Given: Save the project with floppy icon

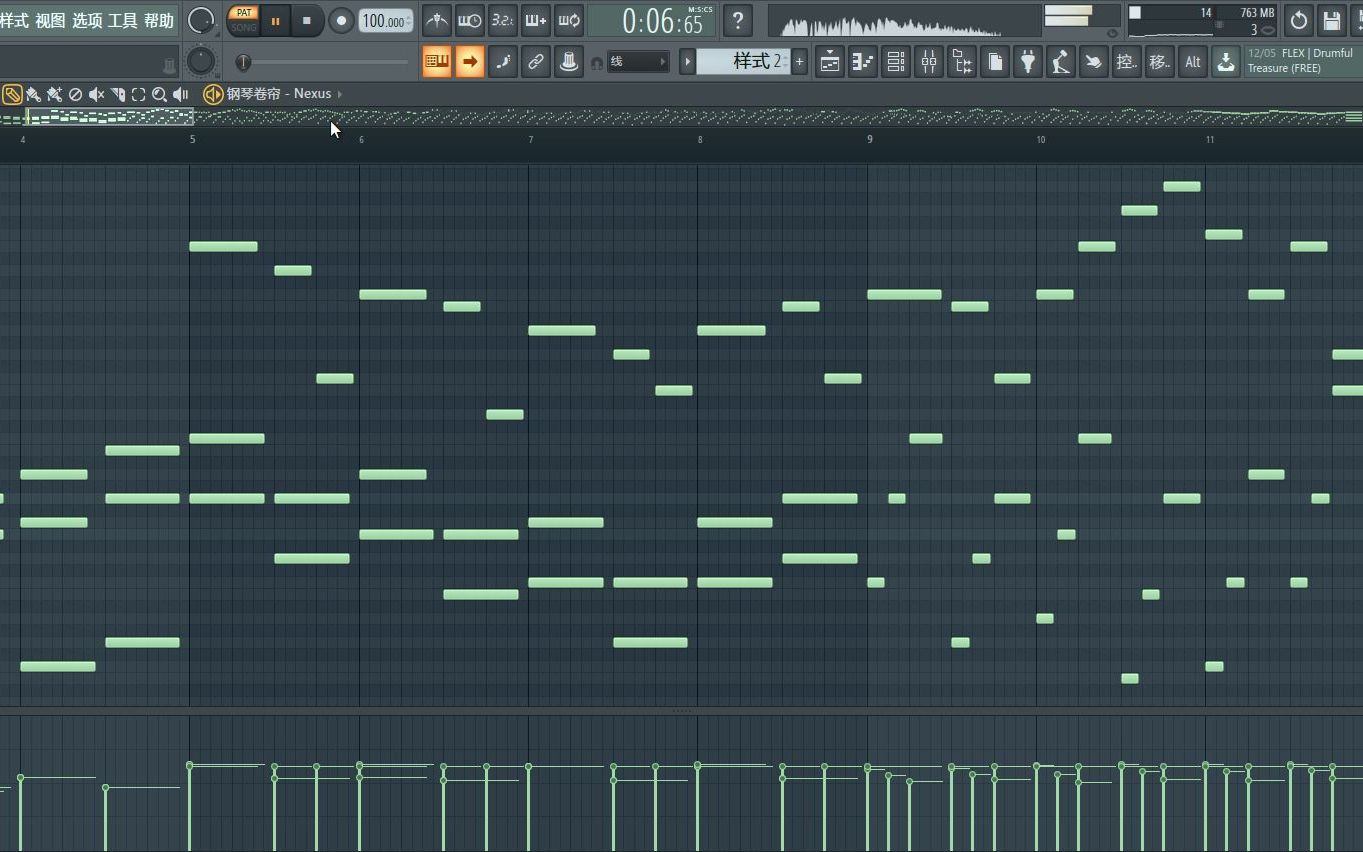Looking at the screenshot, I should coord(1332,20).
